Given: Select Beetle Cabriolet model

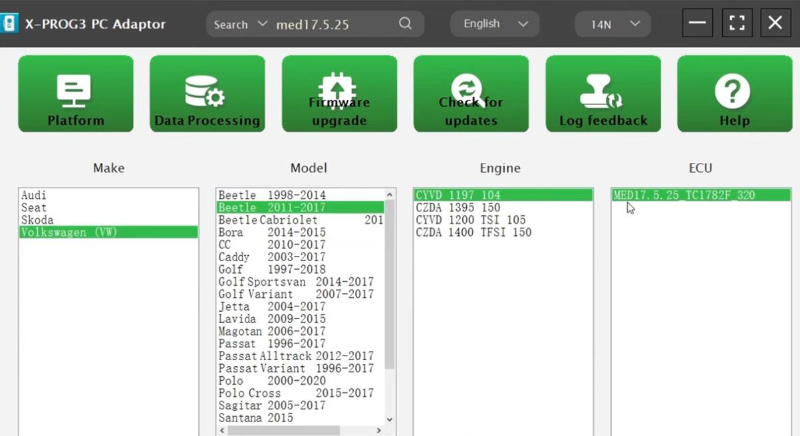Looking at the screenshot, I should coord(300,220).
